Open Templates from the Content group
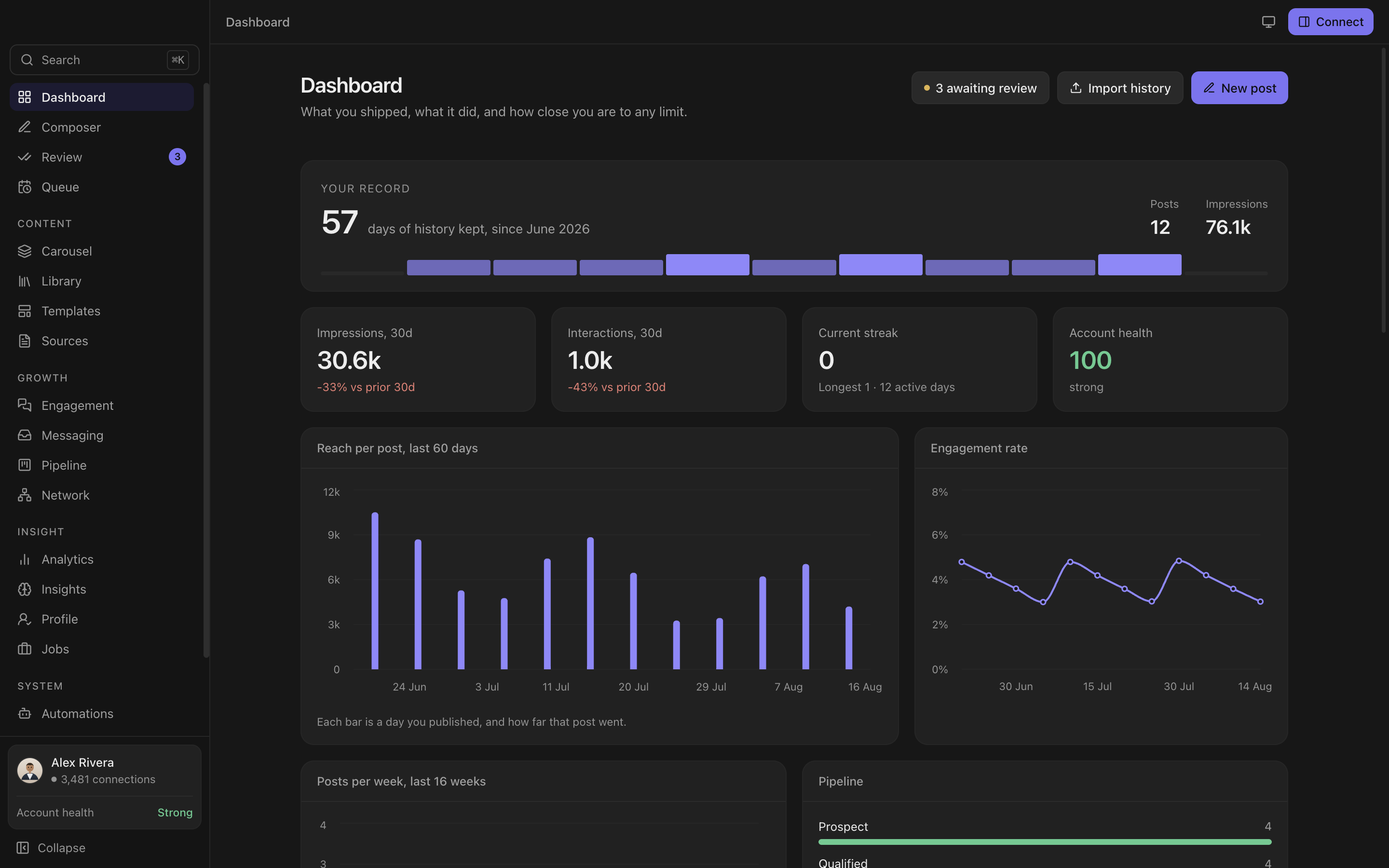Image resolution: width=1389 pixels, height=868 pixels. point(102,311)
